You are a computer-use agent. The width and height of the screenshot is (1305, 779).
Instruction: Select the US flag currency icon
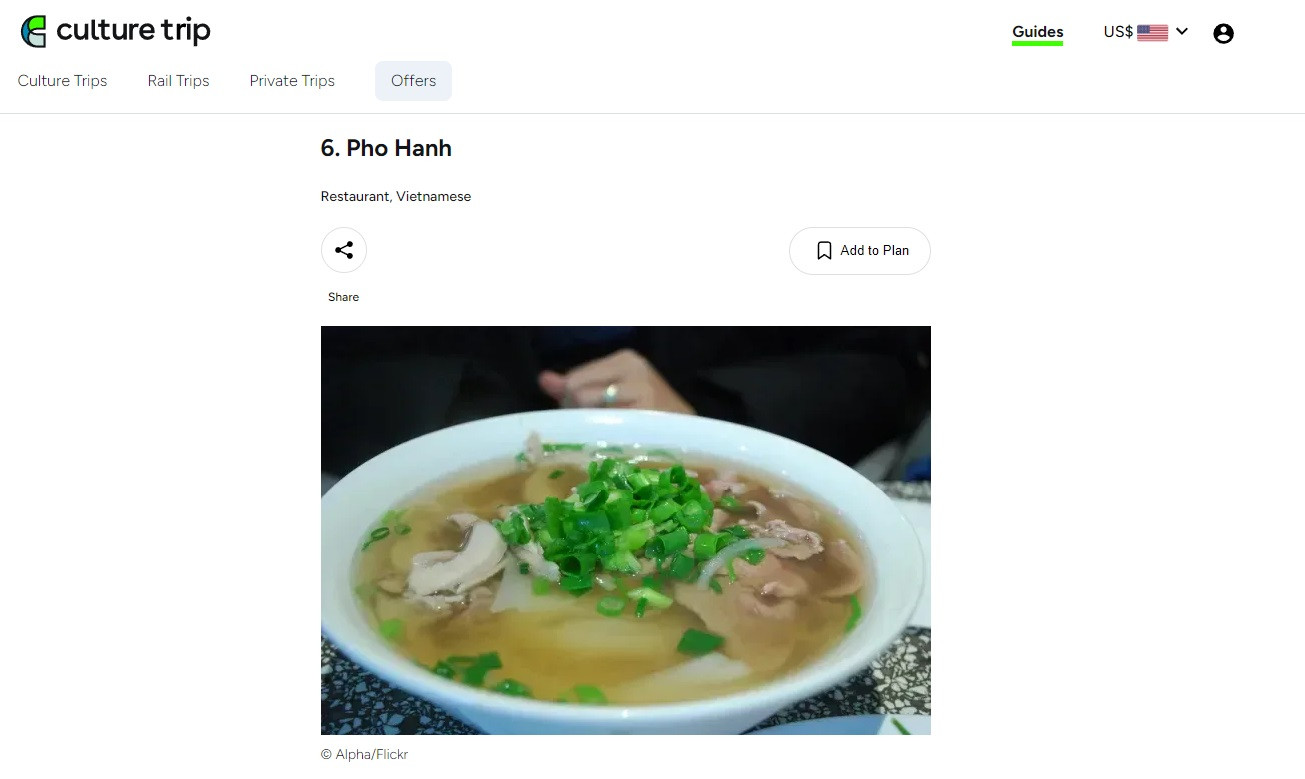[x=1152, y=32]
